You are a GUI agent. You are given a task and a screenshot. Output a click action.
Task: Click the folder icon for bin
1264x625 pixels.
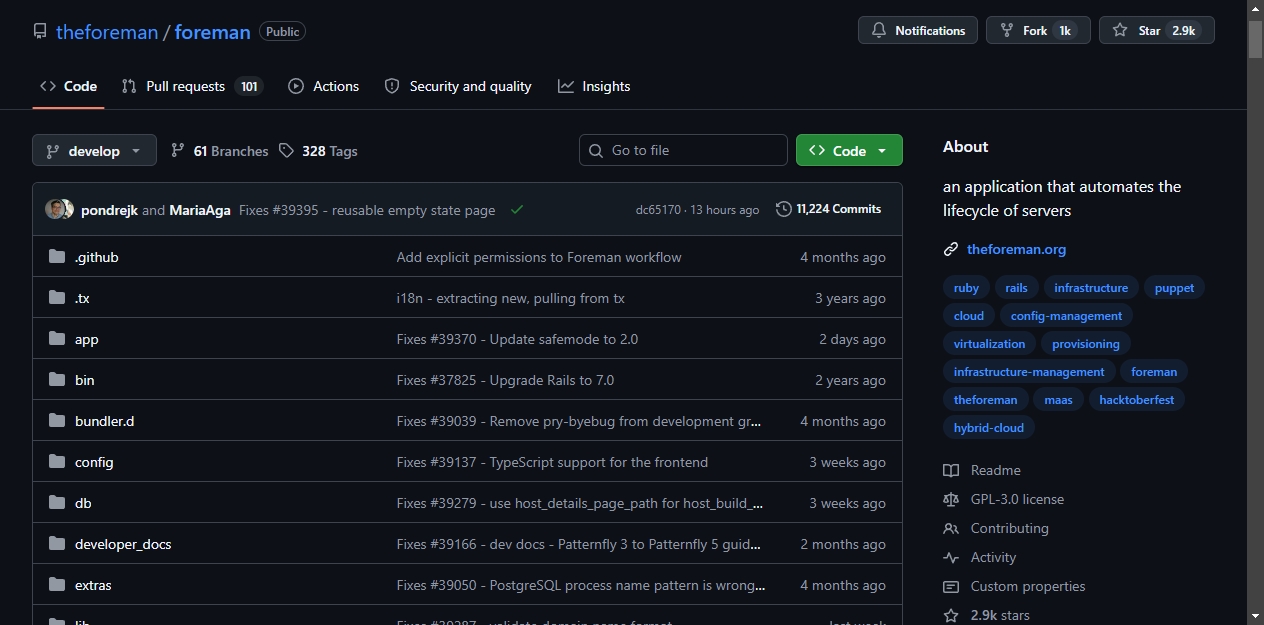pyautogui.click(x=57, y=380)
